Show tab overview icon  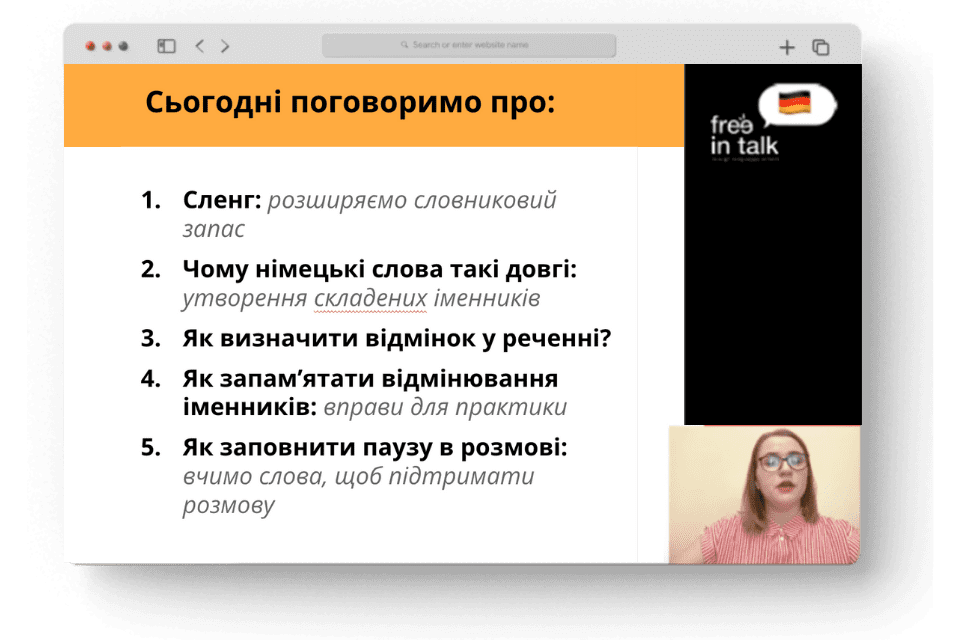820,47
